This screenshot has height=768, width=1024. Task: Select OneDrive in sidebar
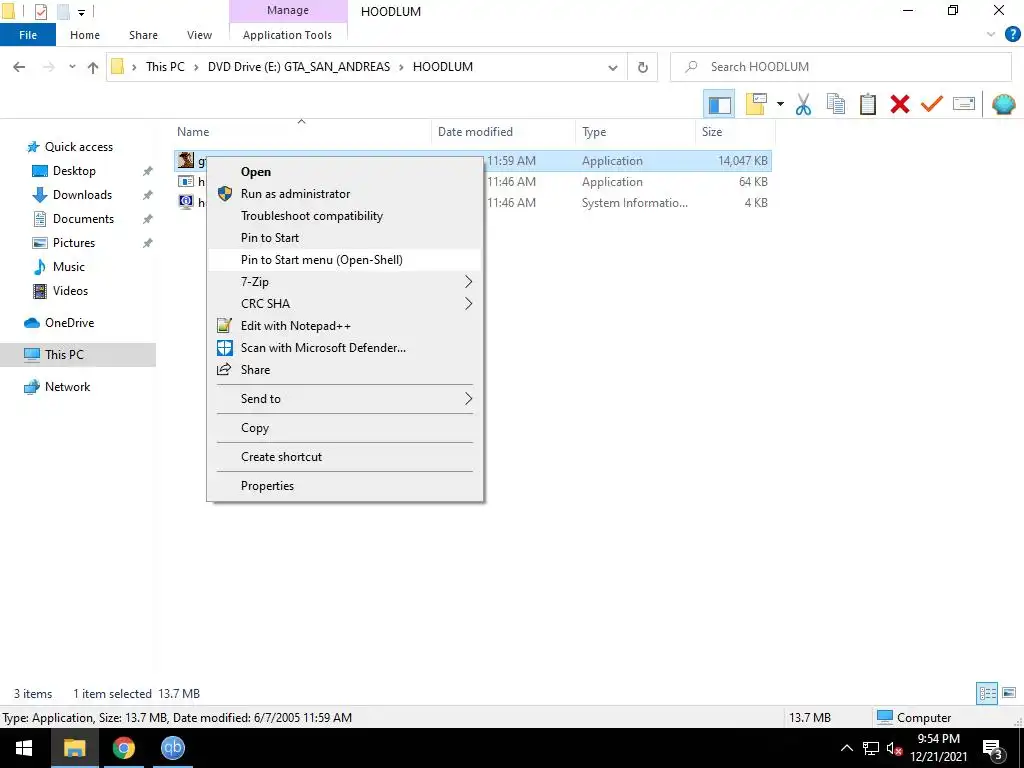[x=69, y=323]
